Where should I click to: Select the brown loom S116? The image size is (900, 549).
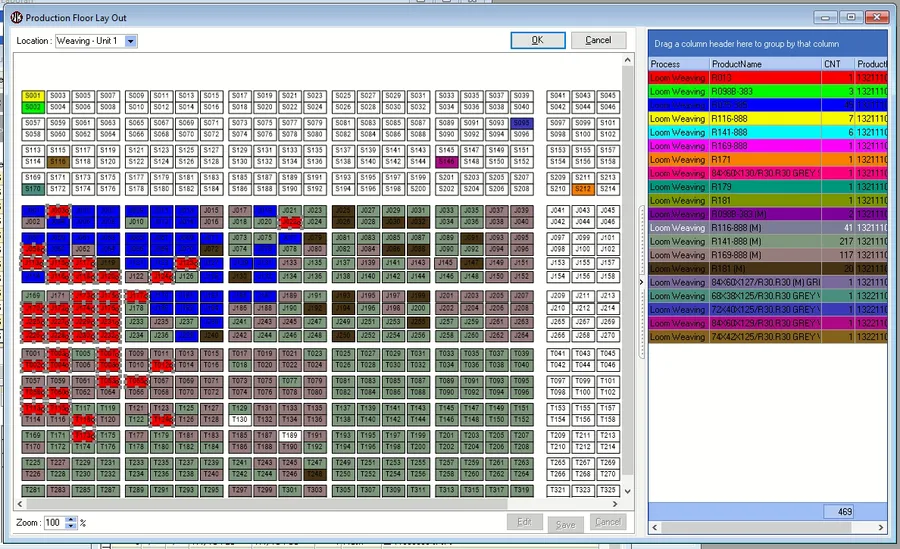[x=58, y=162]
